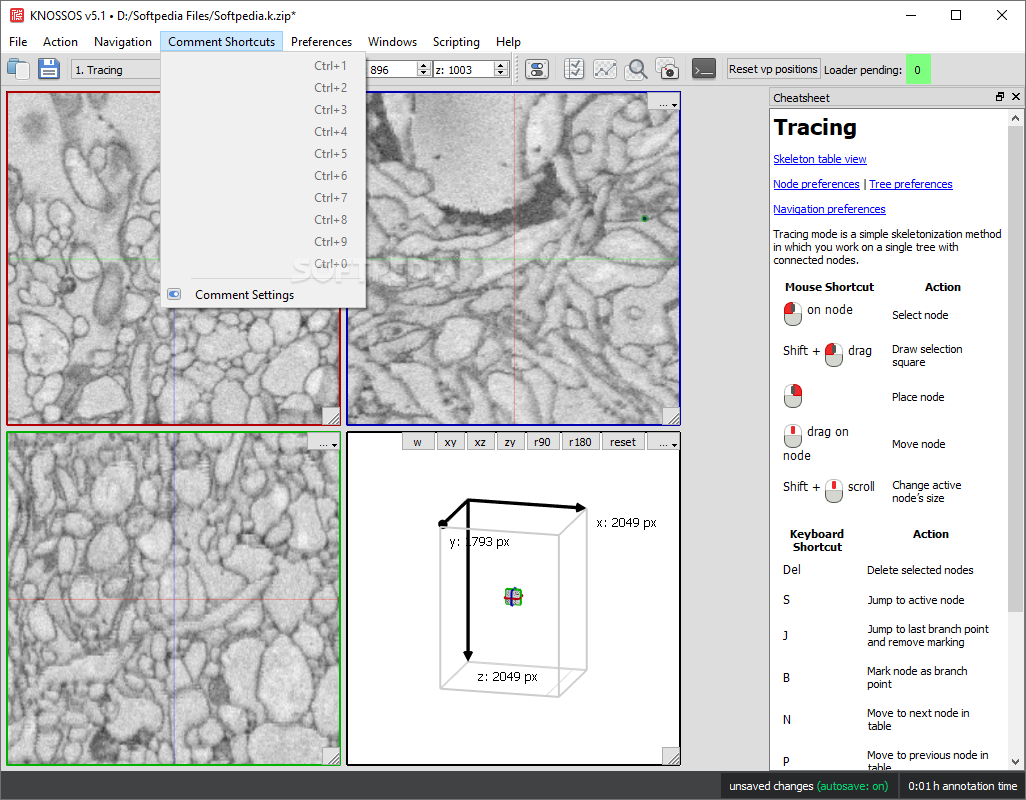The height and width of the screenshot is (800, 1026).
Task: Click the Save floppy disk icon
Action: [x=49, y=69]
